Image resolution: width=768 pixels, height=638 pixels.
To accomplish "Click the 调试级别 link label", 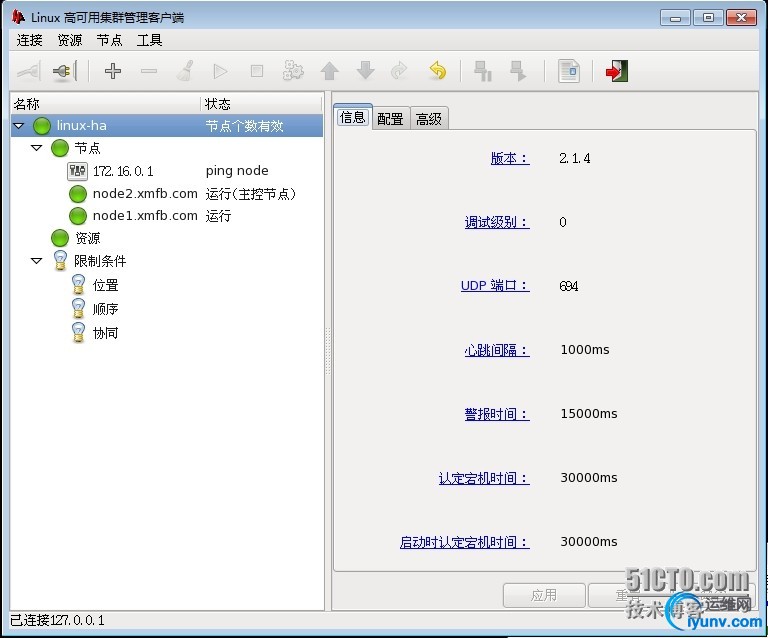I will [x=497, y=222].
